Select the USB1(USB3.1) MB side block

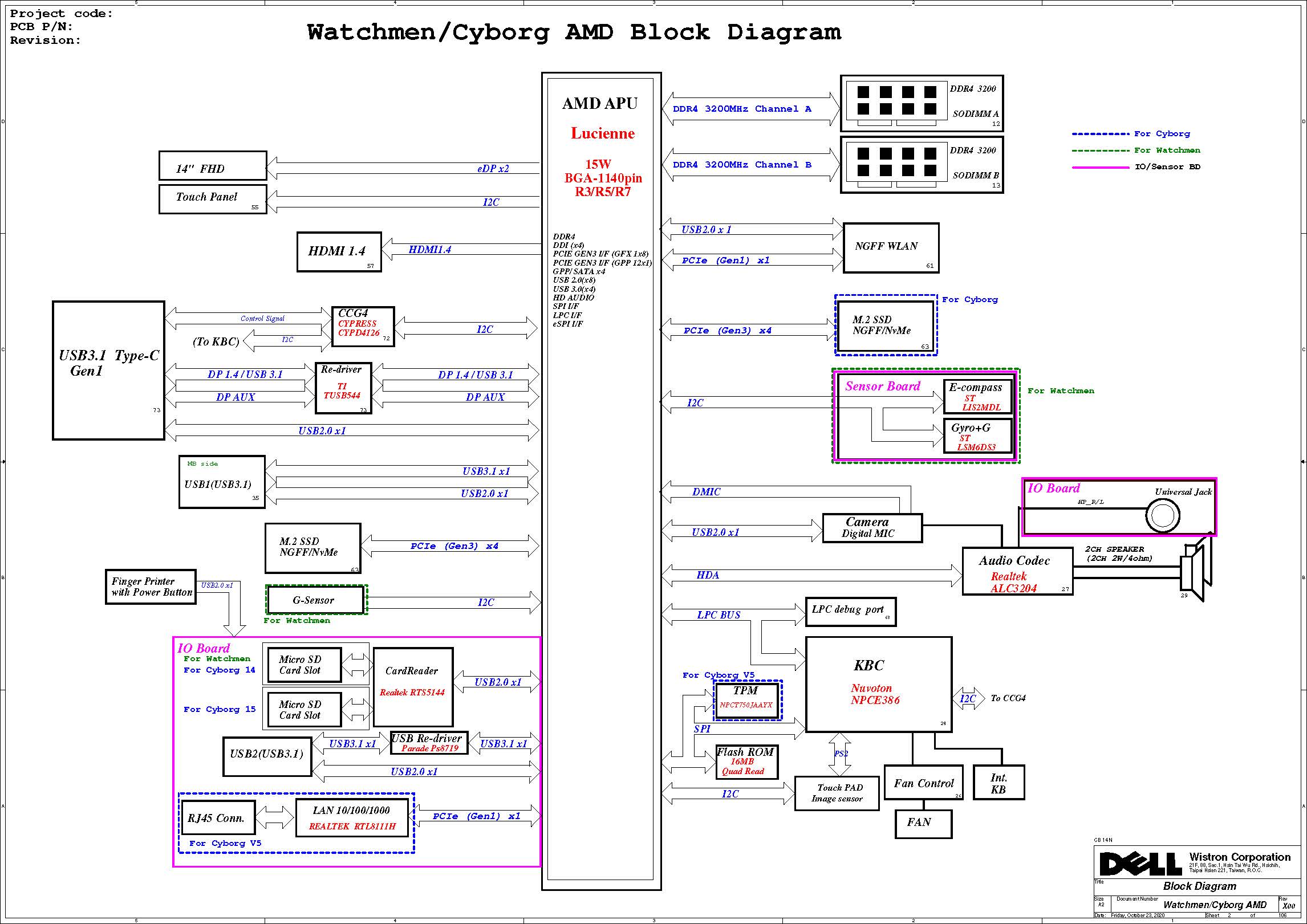pyautogui.click(x=222, y=482)
